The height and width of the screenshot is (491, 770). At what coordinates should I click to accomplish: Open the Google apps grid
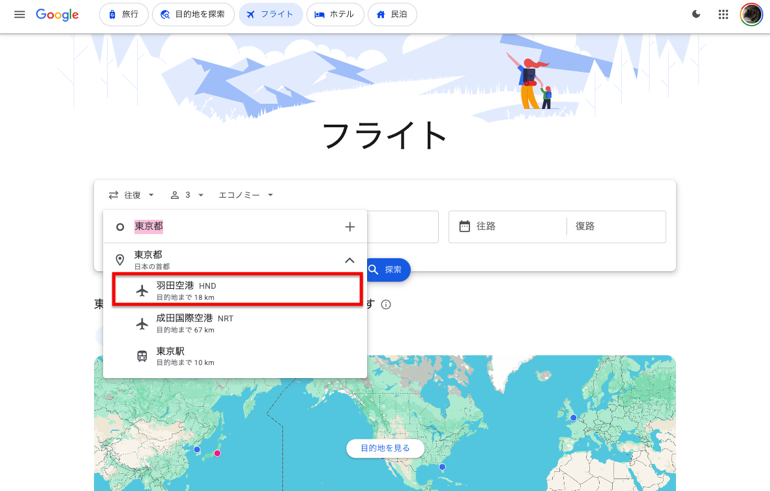click(723, 14)
